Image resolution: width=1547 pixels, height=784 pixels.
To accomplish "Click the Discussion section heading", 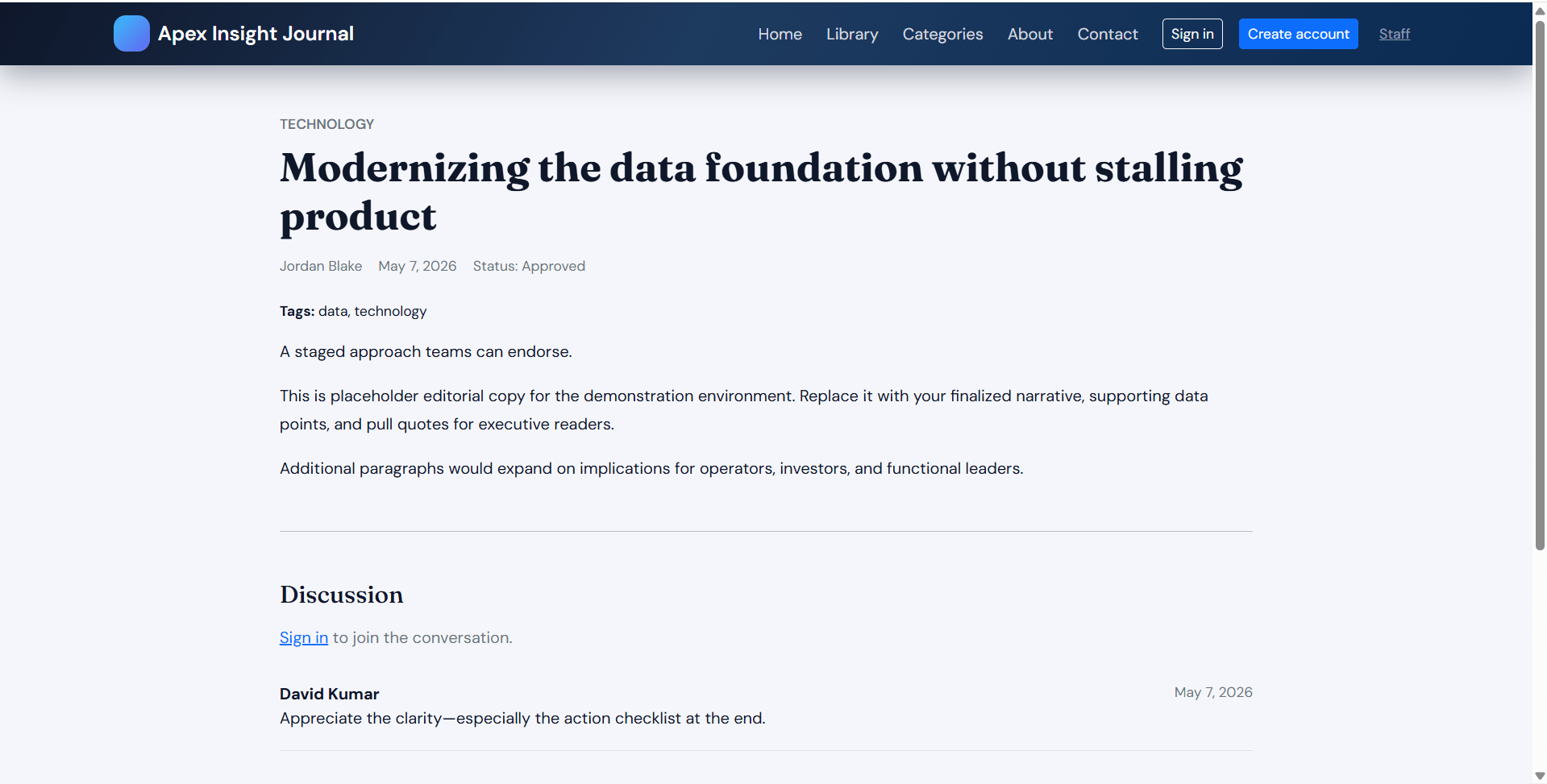I will [x=341, y=595].
